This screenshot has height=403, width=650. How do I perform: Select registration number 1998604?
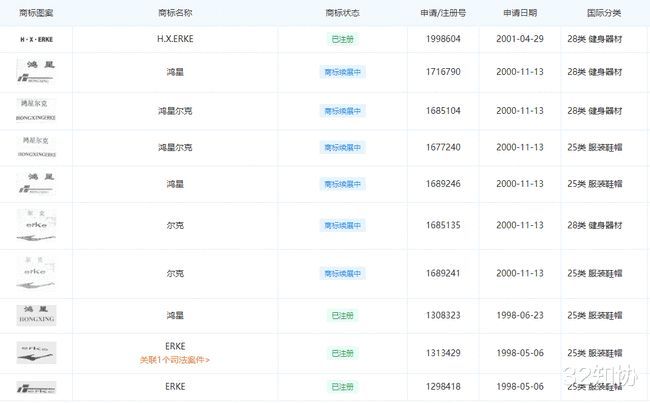443,39
